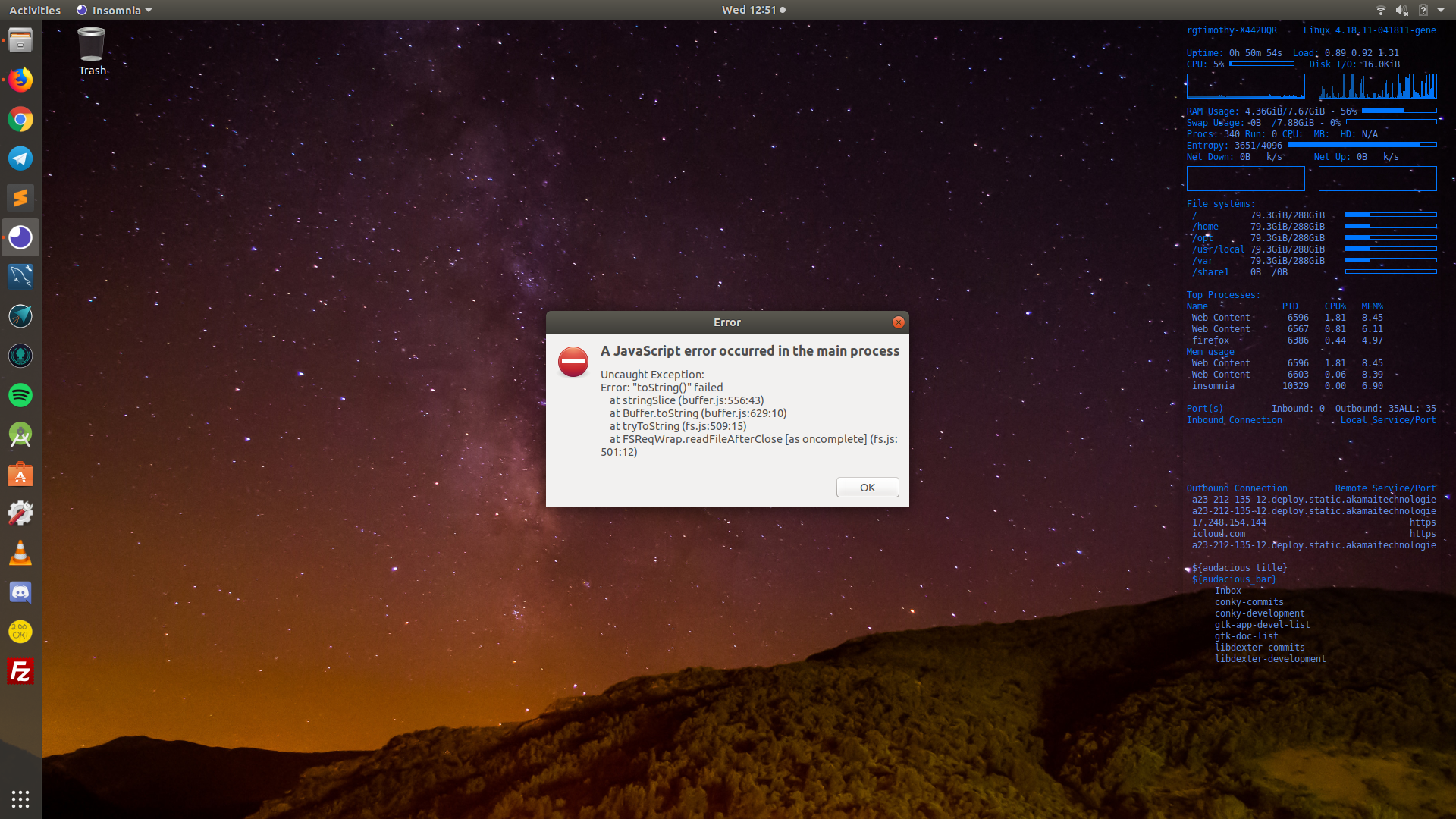Open the Activities overview
This screenshot has height=819, width=1456.
pyautogui.click(x=35, y=10)
